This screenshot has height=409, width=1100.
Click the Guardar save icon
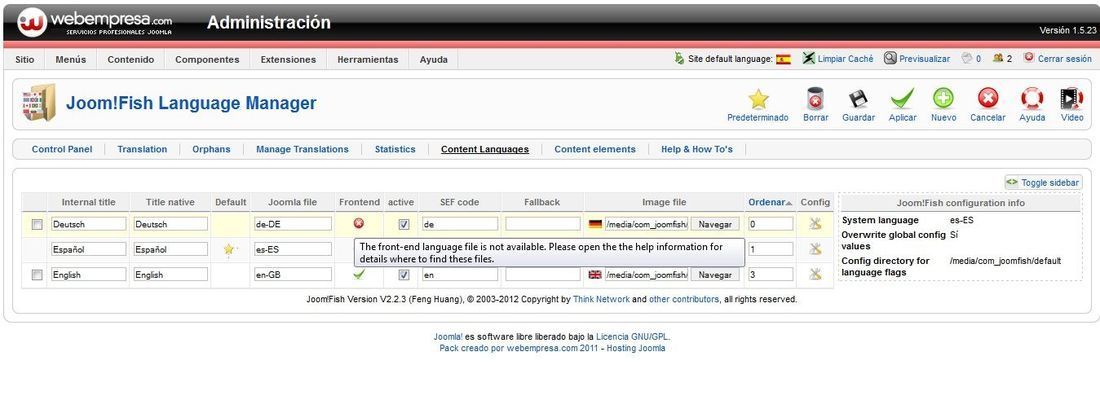pos(858,99)
